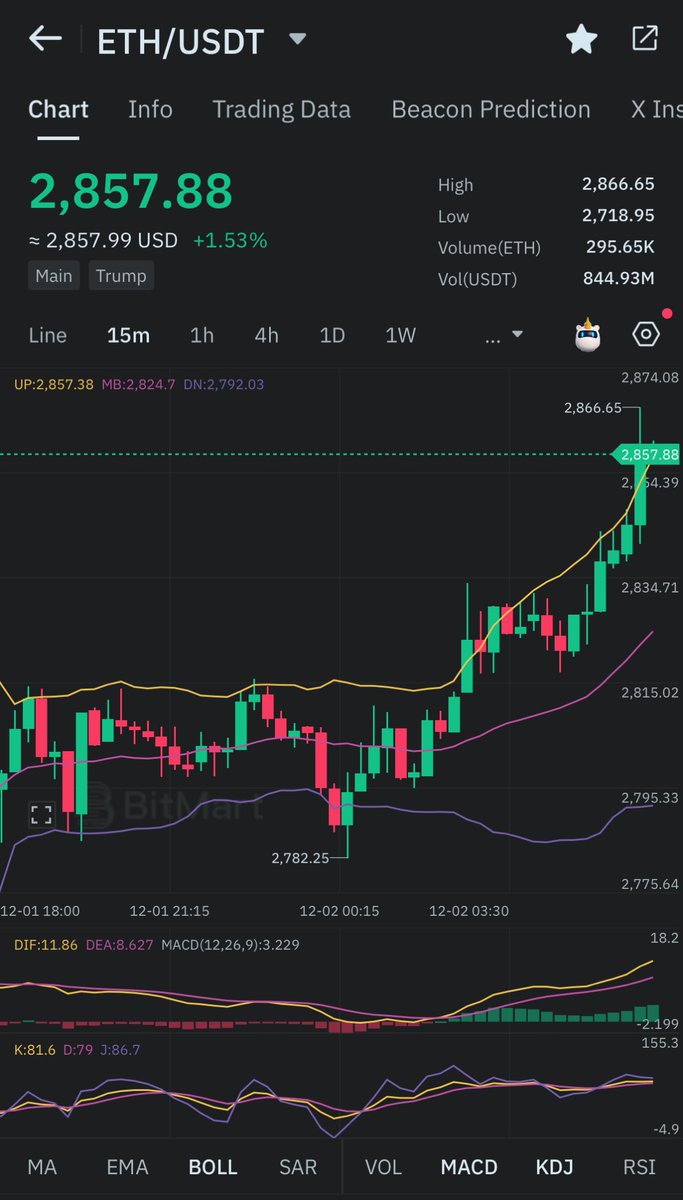Select the 15m timeframe

128,335
